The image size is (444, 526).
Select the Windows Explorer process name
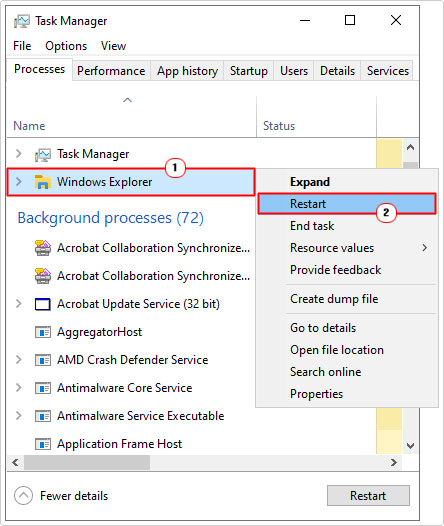click(x=104, y=182)
